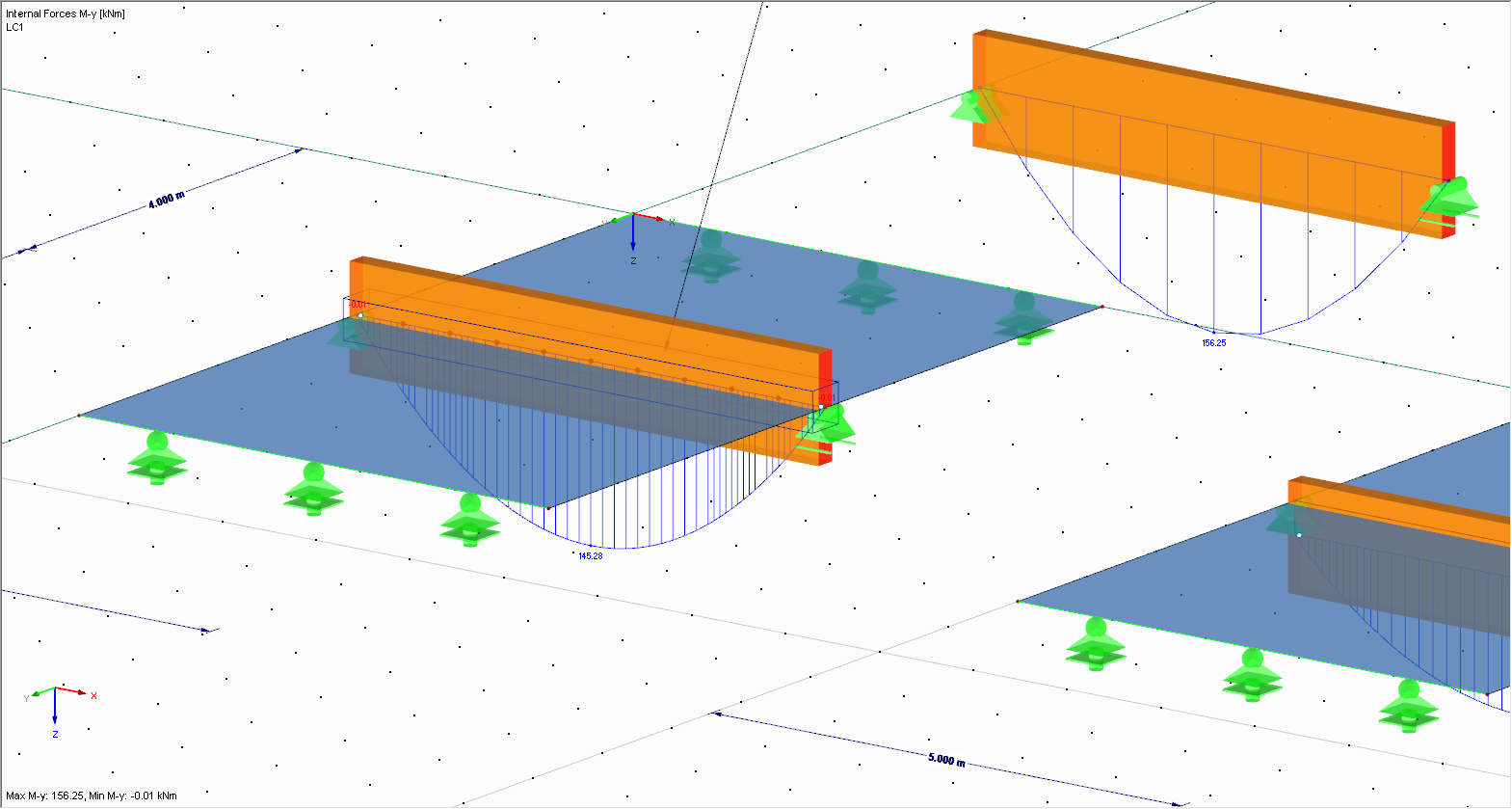Click the '5.000 m' dimension label
This screenshot has width=1512, height=809.
point(946,760)
